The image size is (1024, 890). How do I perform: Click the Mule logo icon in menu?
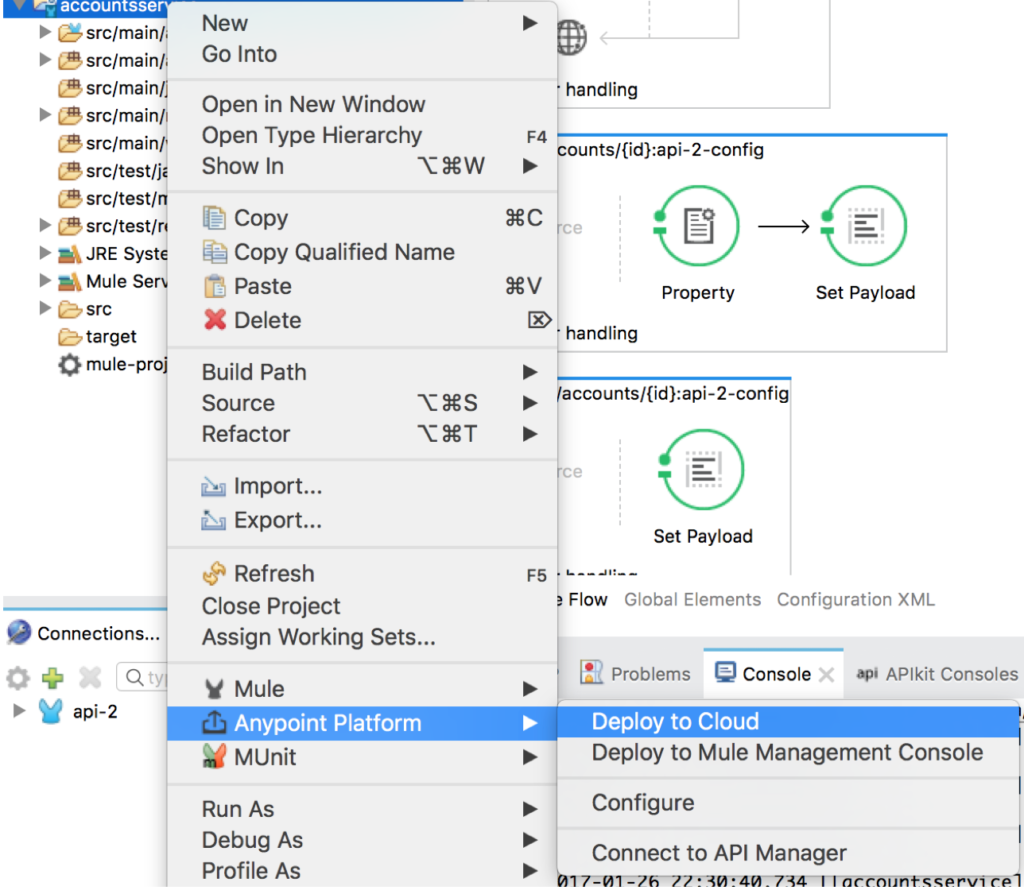(x=214, y=689)
